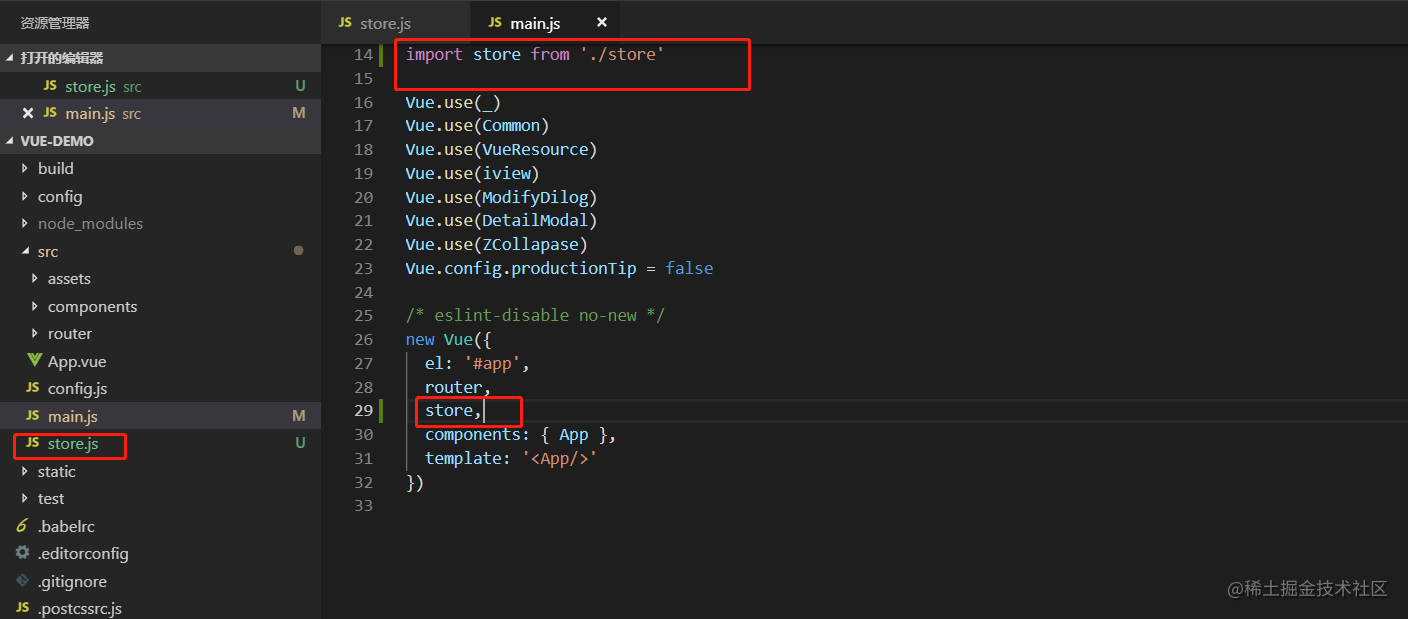Click the router, line in editor
This screenshot has width=1408, height=619.
coord(458,387)
